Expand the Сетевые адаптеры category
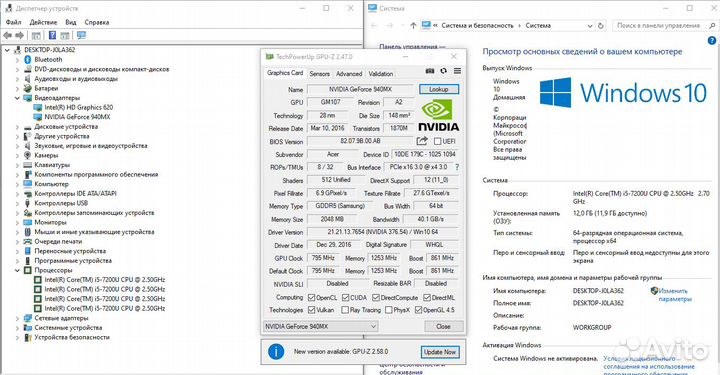Viewport: 720px width, 375px height. tap(17, 318)
